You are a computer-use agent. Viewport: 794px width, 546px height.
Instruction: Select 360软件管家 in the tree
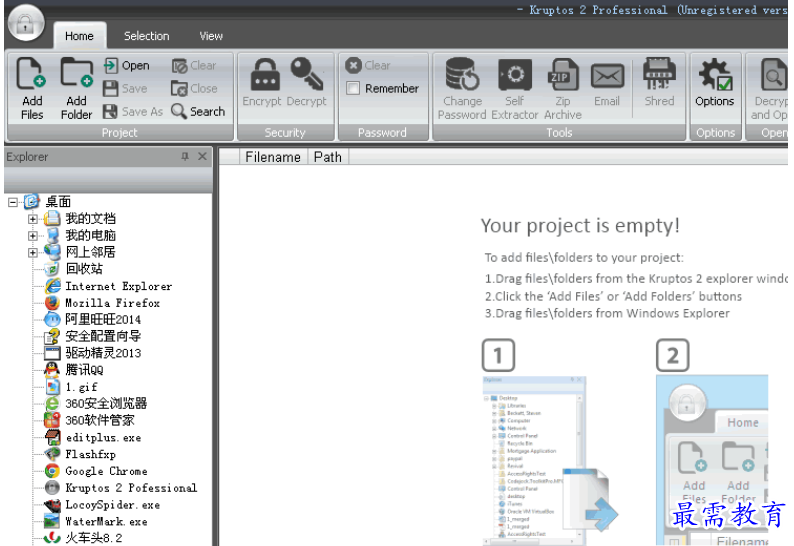tap(100, 420)
